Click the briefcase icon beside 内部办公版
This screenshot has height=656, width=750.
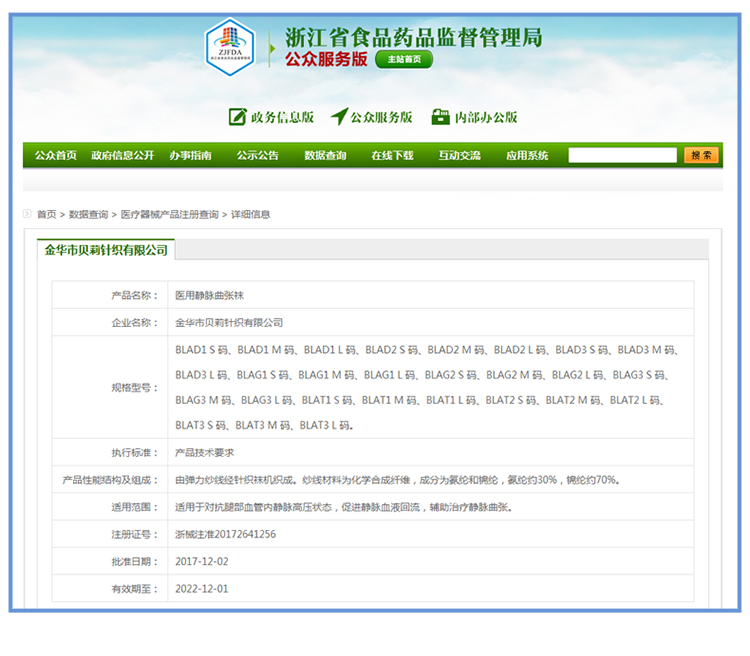441,117
